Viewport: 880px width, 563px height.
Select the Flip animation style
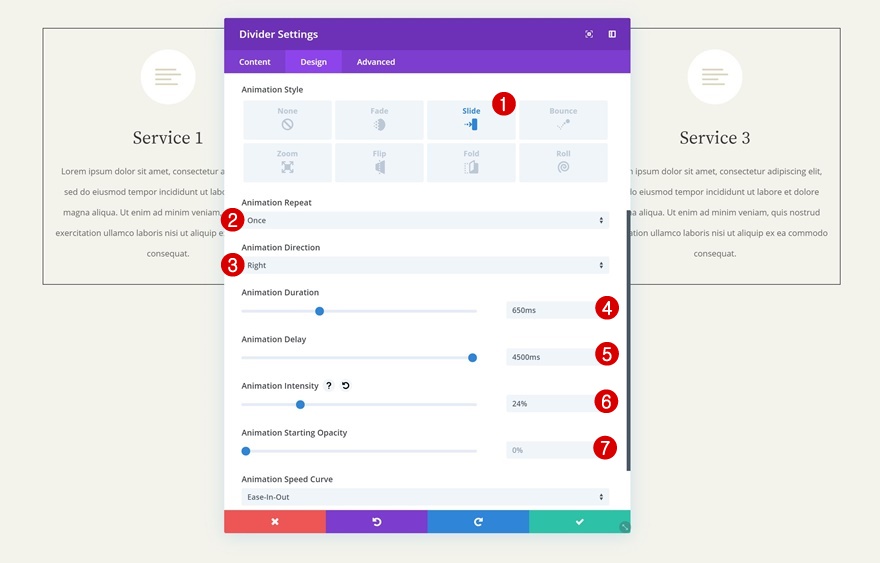(x=379, y=162)
